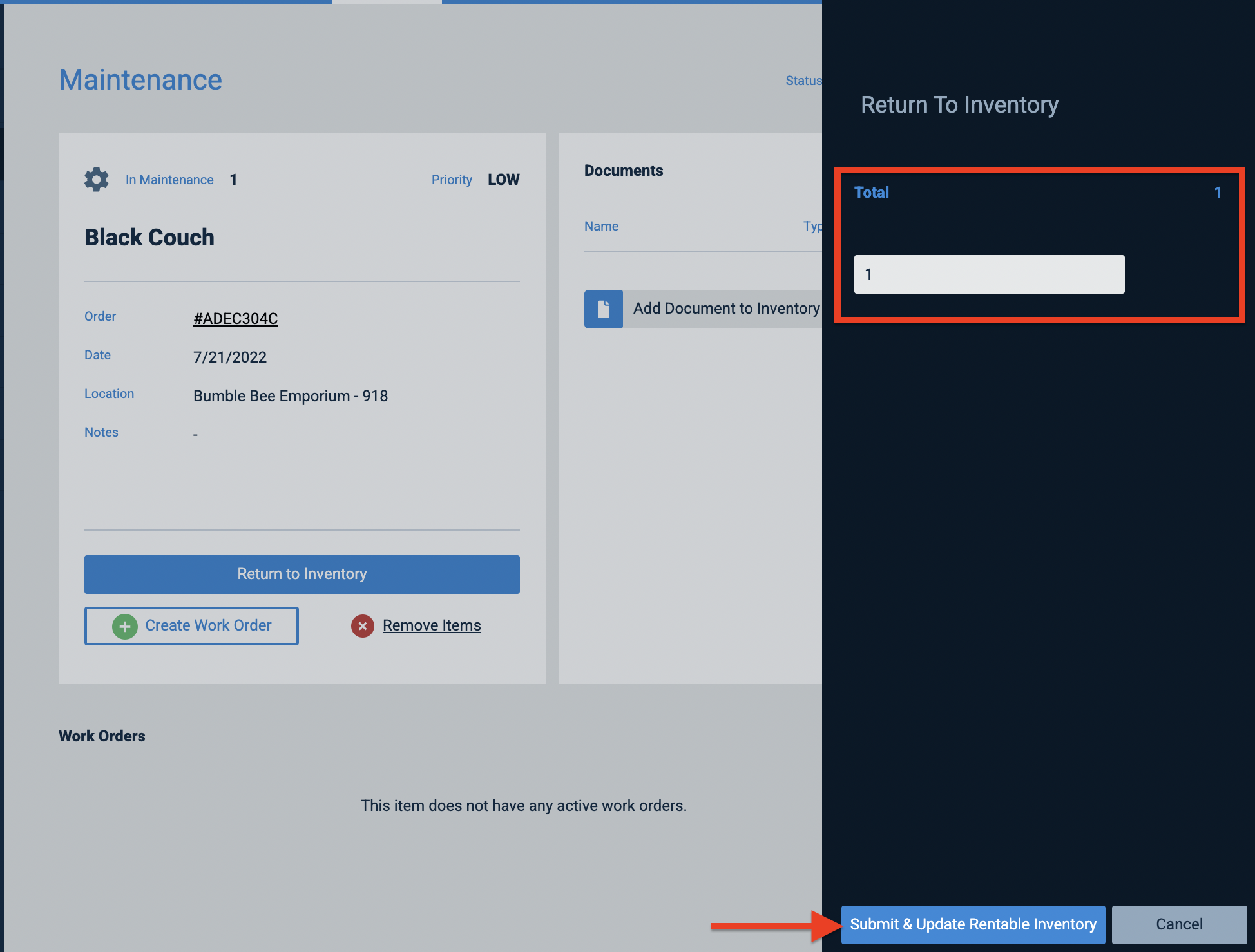Click the date 7/21/2022
This screenshot has height=952, width=1255.
point(230,357)
